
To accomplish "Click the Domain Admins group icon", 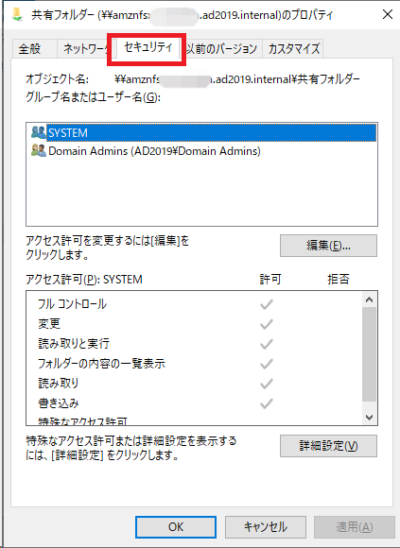I will coord(38,151).
